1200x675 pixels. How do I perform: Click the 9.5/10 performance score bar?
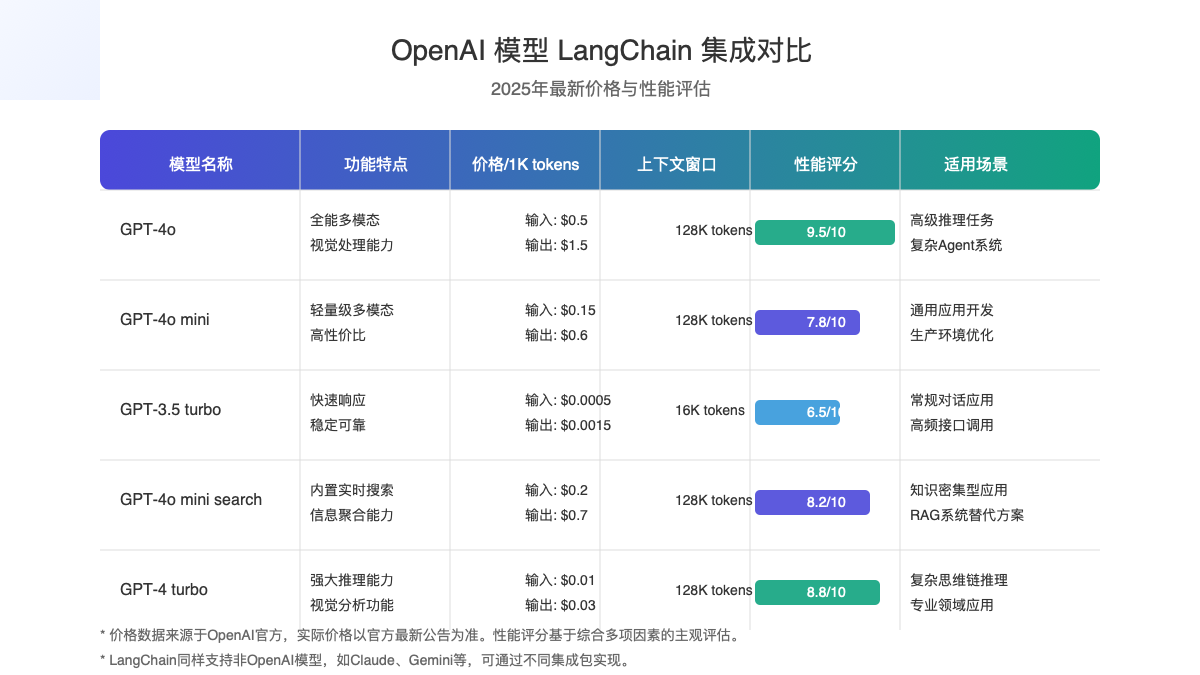825,232
